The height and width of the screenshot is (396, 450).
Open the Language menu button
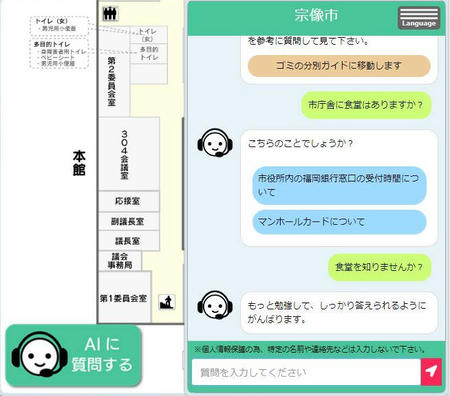[419, 18]
